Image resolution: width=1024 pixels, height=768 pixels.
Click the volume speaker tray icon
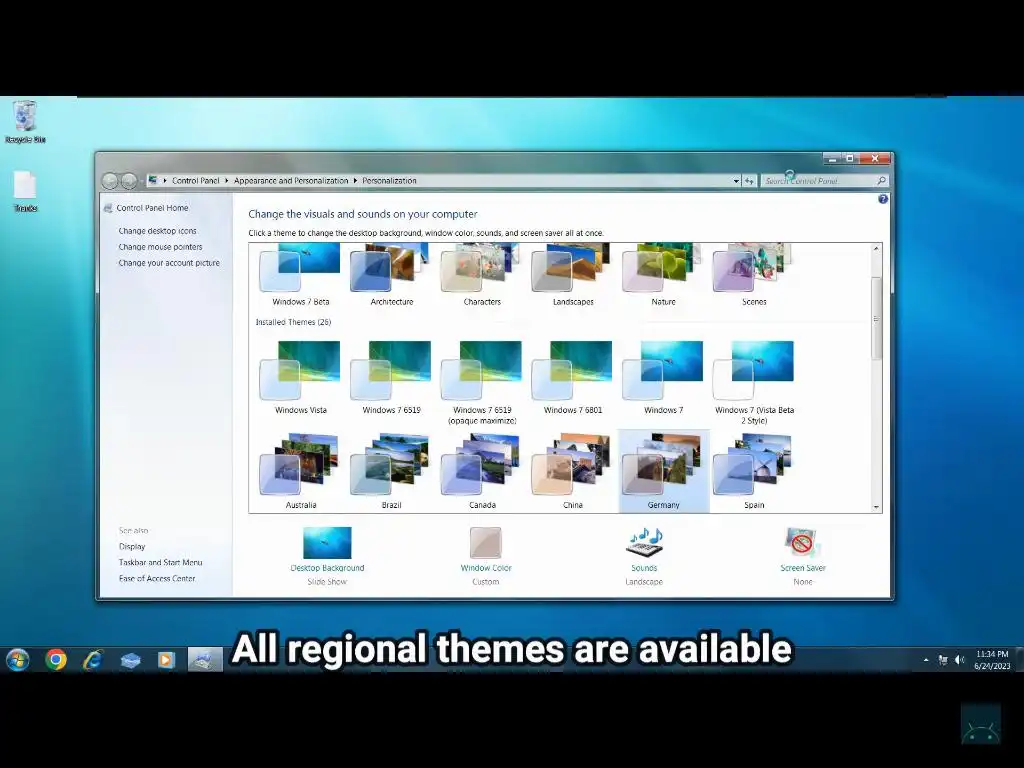coord(959,660)
